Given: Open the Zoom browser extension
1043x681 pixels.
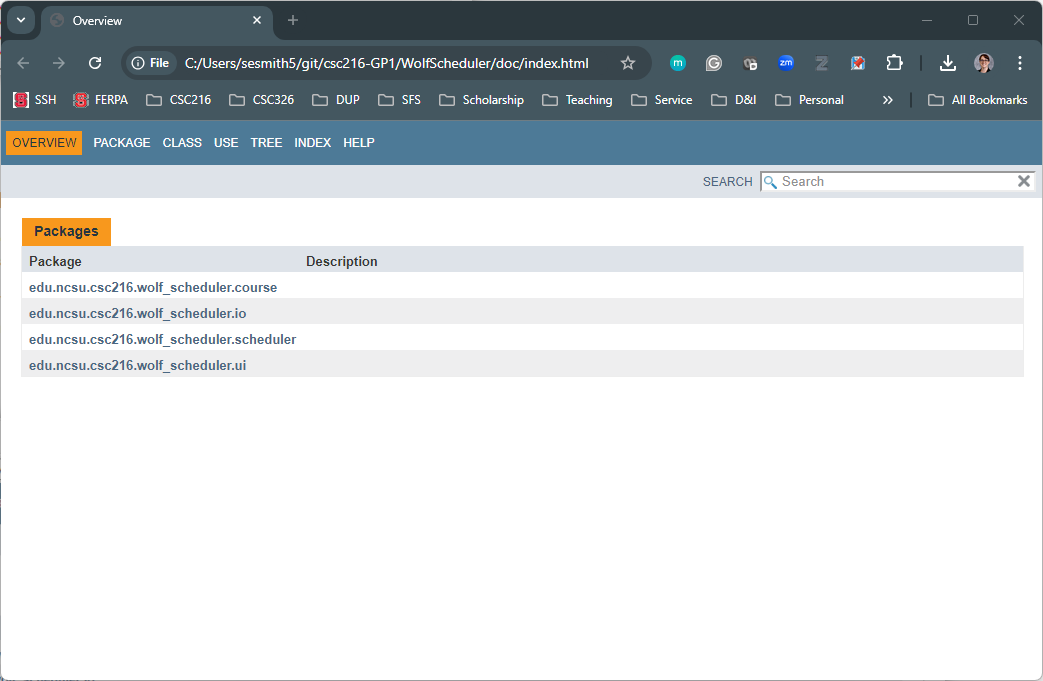Looking at the screenshot, I should [786, 62].
